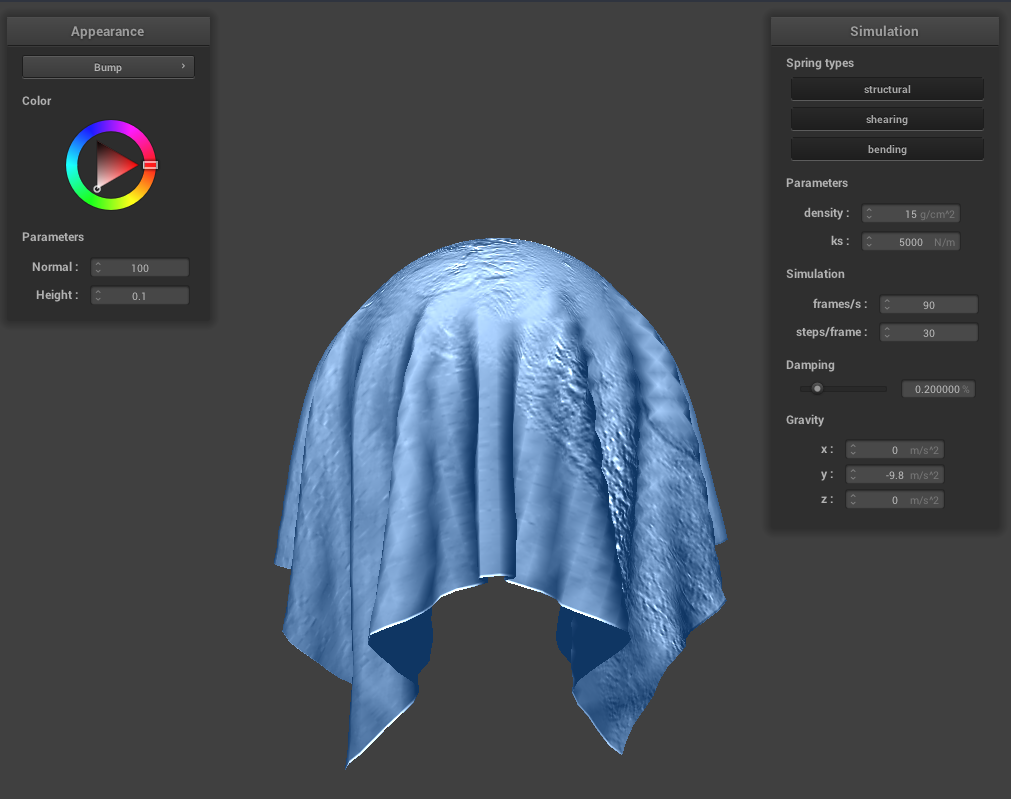The image size is (1011, 799).
Task: Toggle the structural spring type
Action: (x=887, y=90)
